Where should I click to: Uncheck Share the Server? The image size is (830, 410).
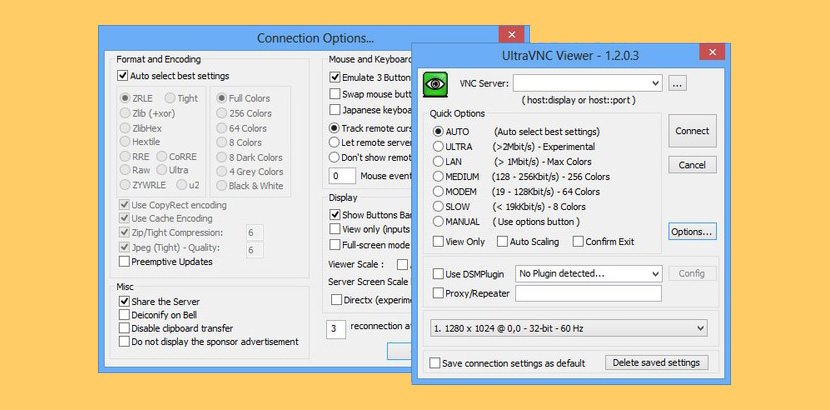pyautogui.click(x=124, y=302)
